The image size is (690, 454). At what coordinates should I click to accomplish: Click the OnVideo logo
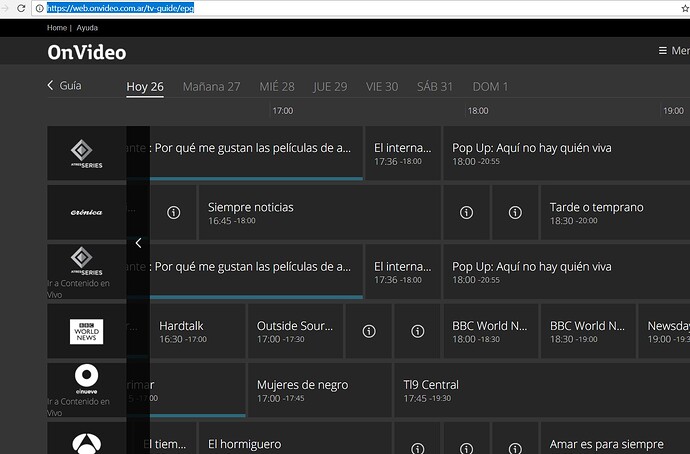(87, 52)
